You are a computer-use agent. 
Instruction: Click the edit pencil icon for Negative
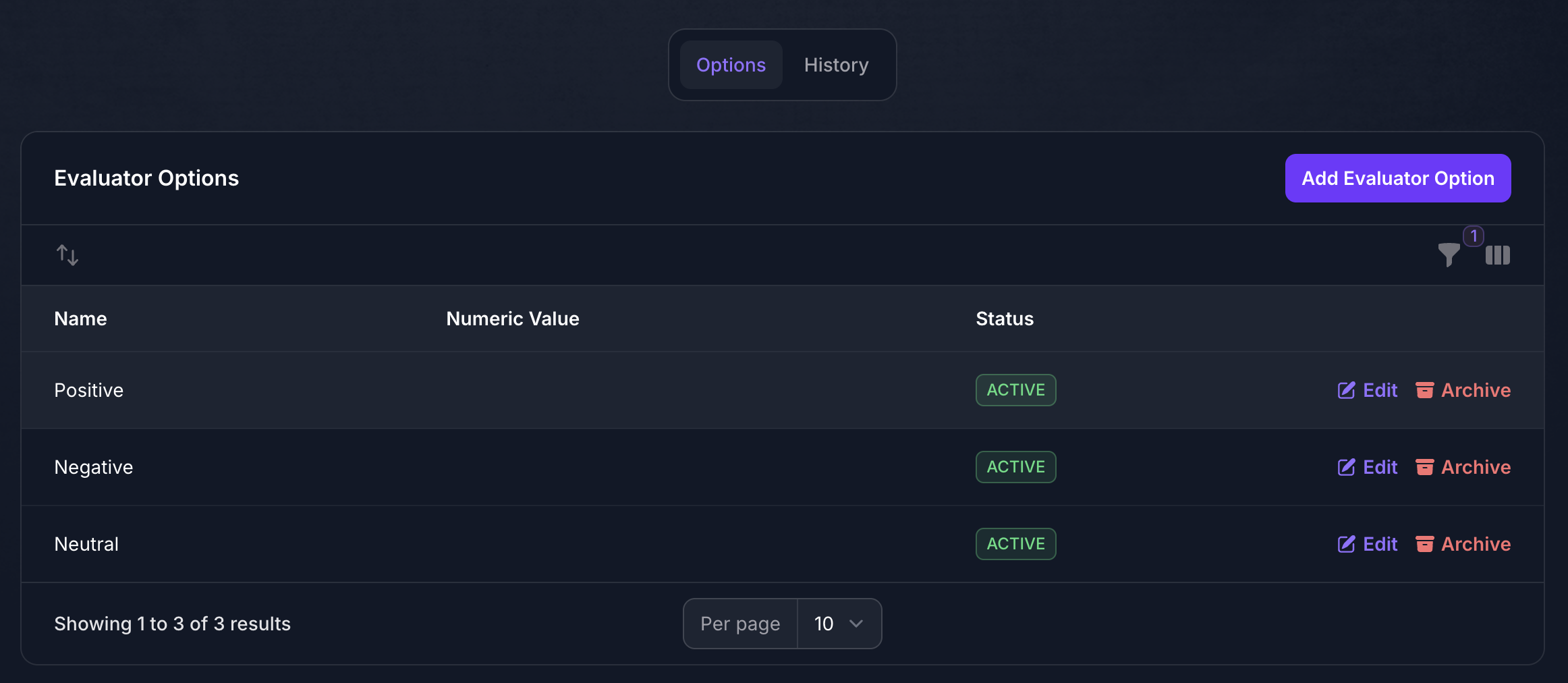1346,467
